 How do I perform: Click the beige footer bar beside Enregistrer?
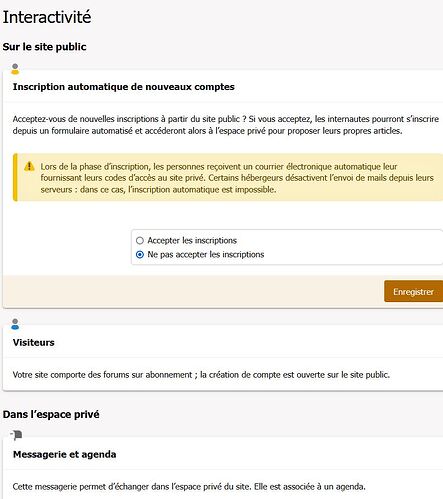[193, 291]
